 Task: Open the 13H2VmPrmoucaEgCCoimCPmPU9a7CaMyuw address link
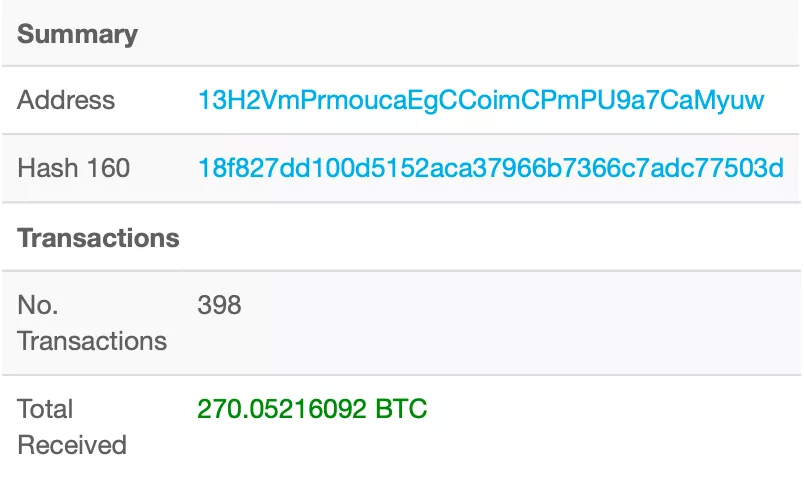481,100
